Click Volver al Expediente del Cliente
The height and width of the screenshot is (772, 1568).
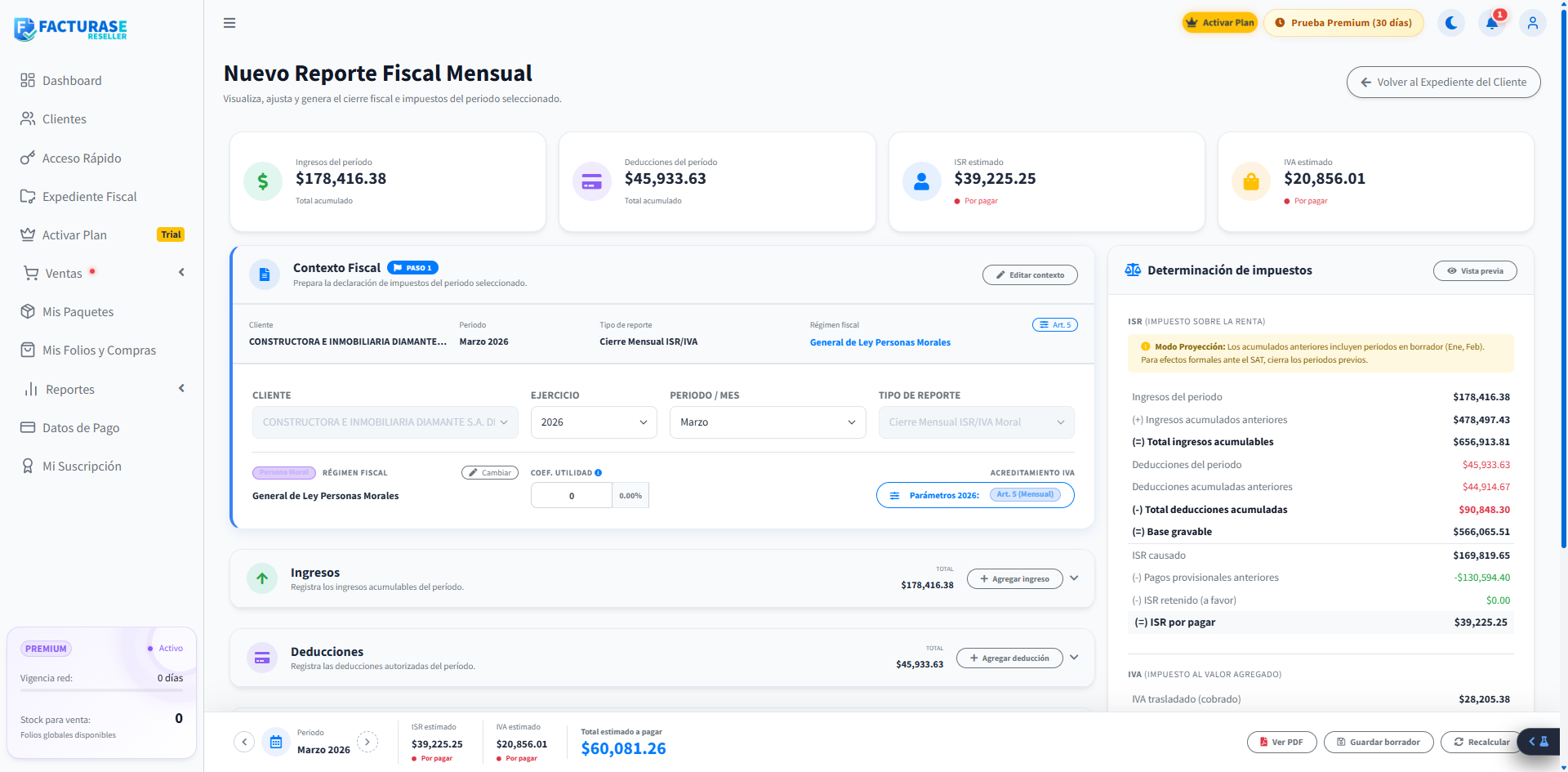pos(1443,82)
